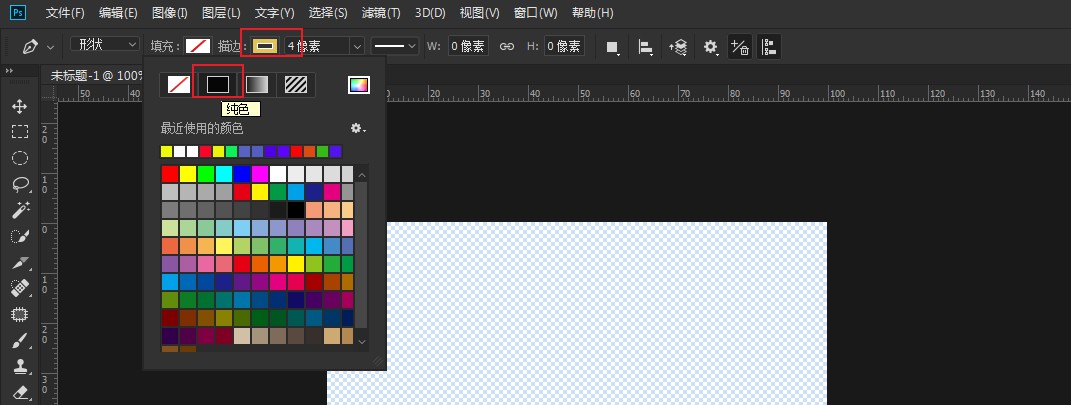Open the 帮助(H) menu
Image resolution: width=1071 pixels, height=405 pixels.
(x=592, y=13)
